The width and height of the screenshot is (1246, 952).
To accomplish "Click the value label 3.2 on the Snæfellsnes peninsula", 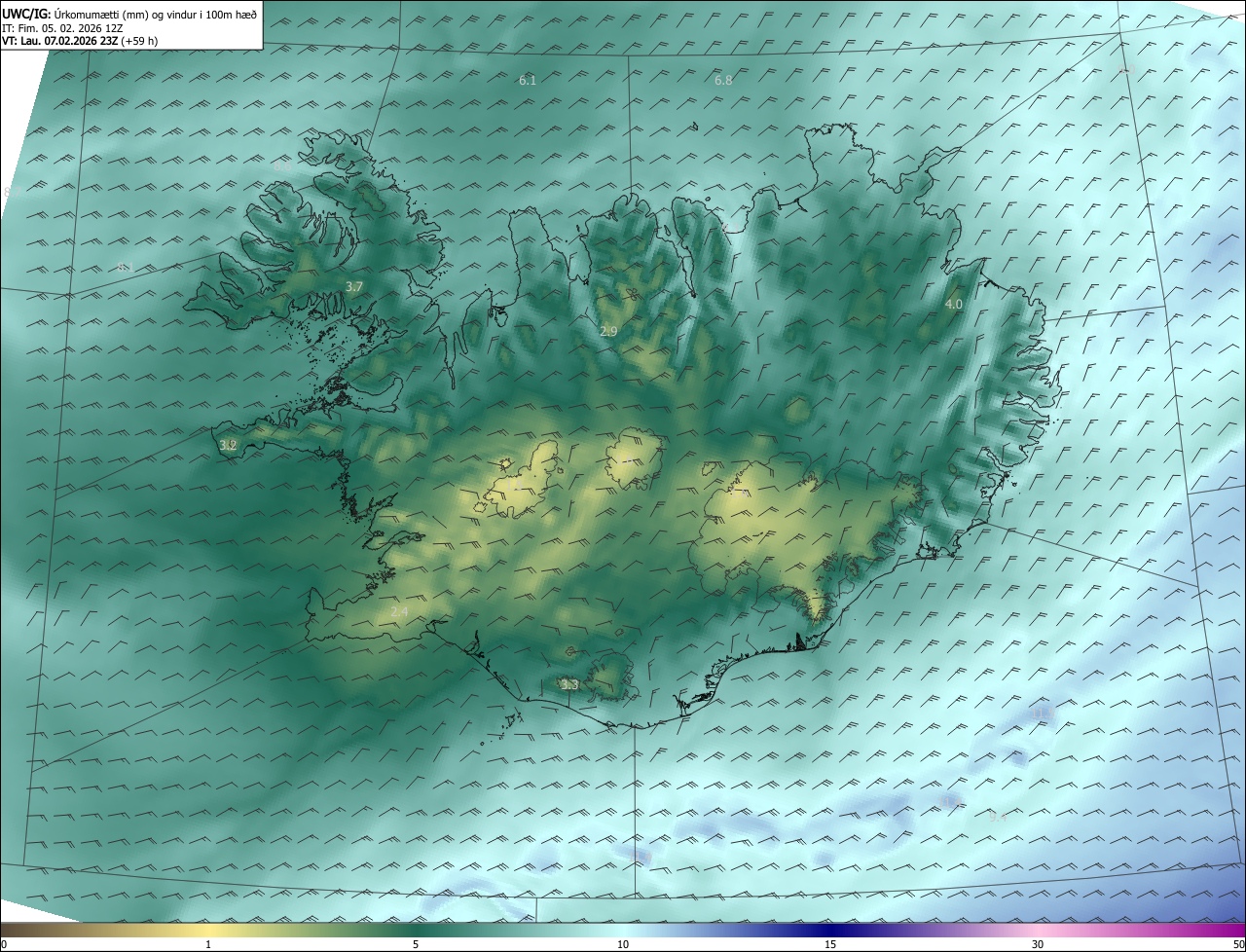I will [x=228, y=445].
